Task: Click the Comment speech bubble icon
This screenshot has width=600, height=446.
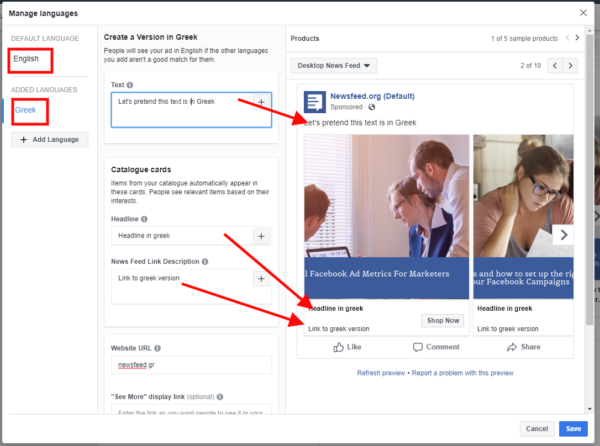Action: 419,347
